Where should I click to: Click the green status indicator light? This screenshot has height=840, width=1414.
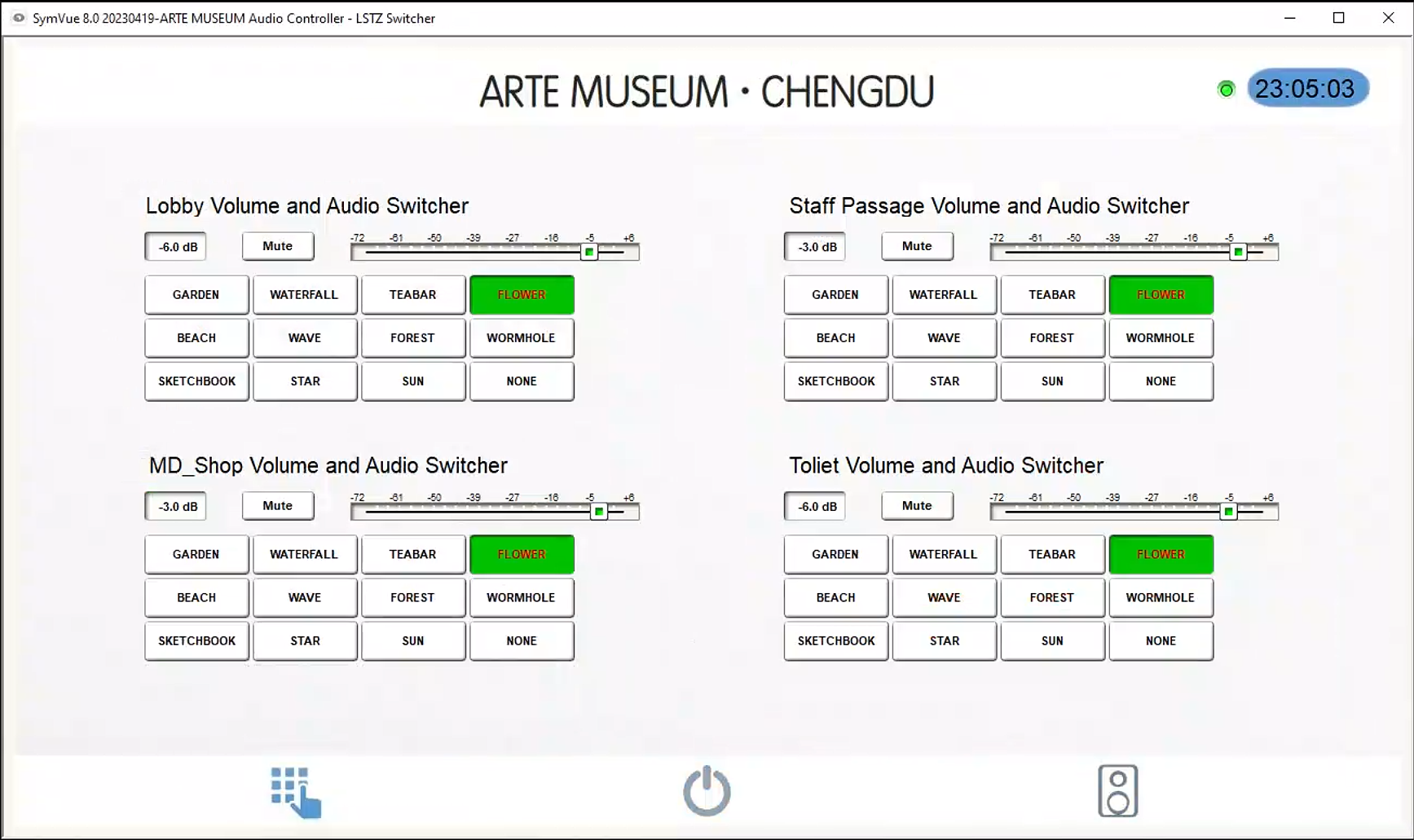1226,90
